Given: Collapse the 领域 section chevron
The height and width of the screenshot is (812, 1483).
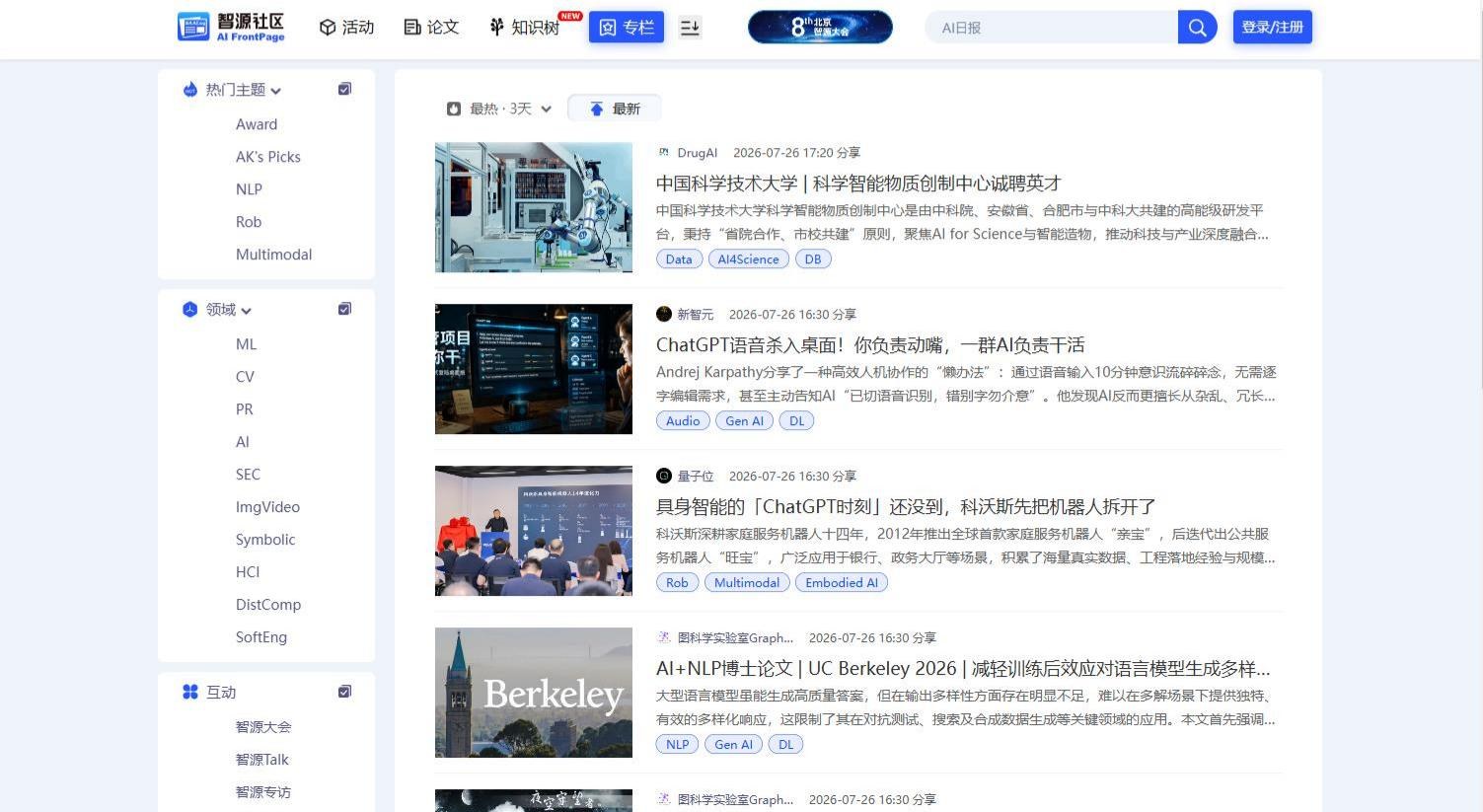Looking at the screenshot, I should 247,311.
